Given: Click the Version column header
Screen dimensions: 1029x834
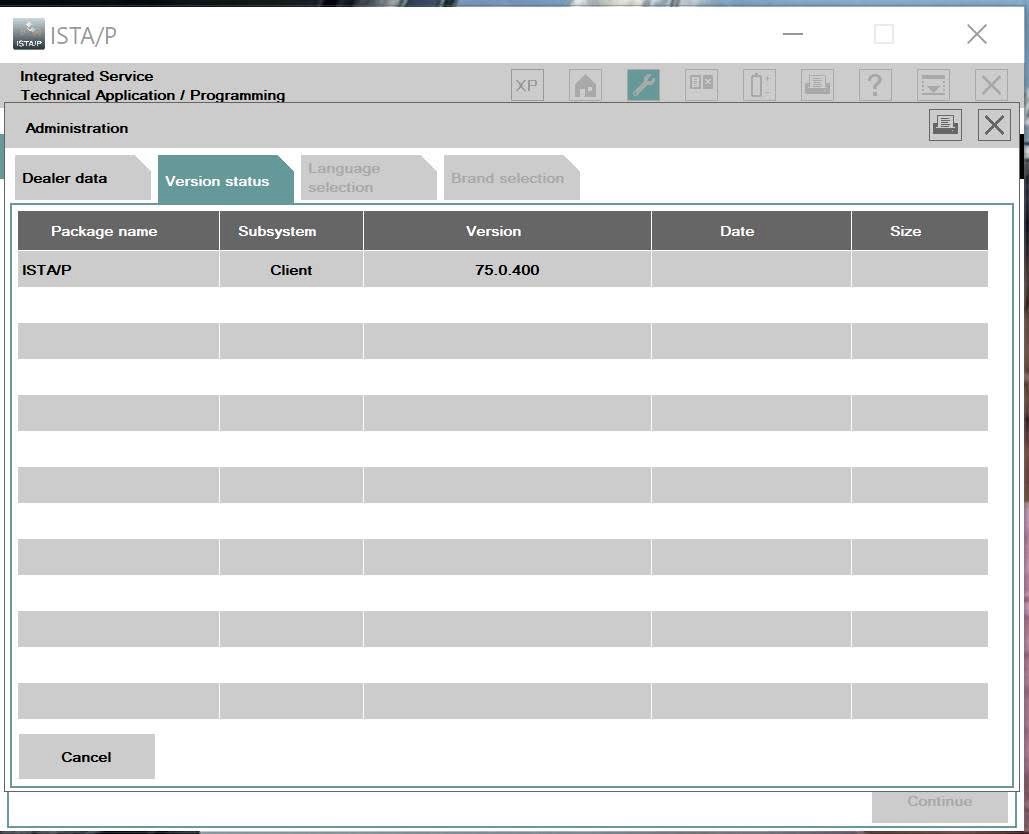Looking at the screenshot, I should pos(493,230).
